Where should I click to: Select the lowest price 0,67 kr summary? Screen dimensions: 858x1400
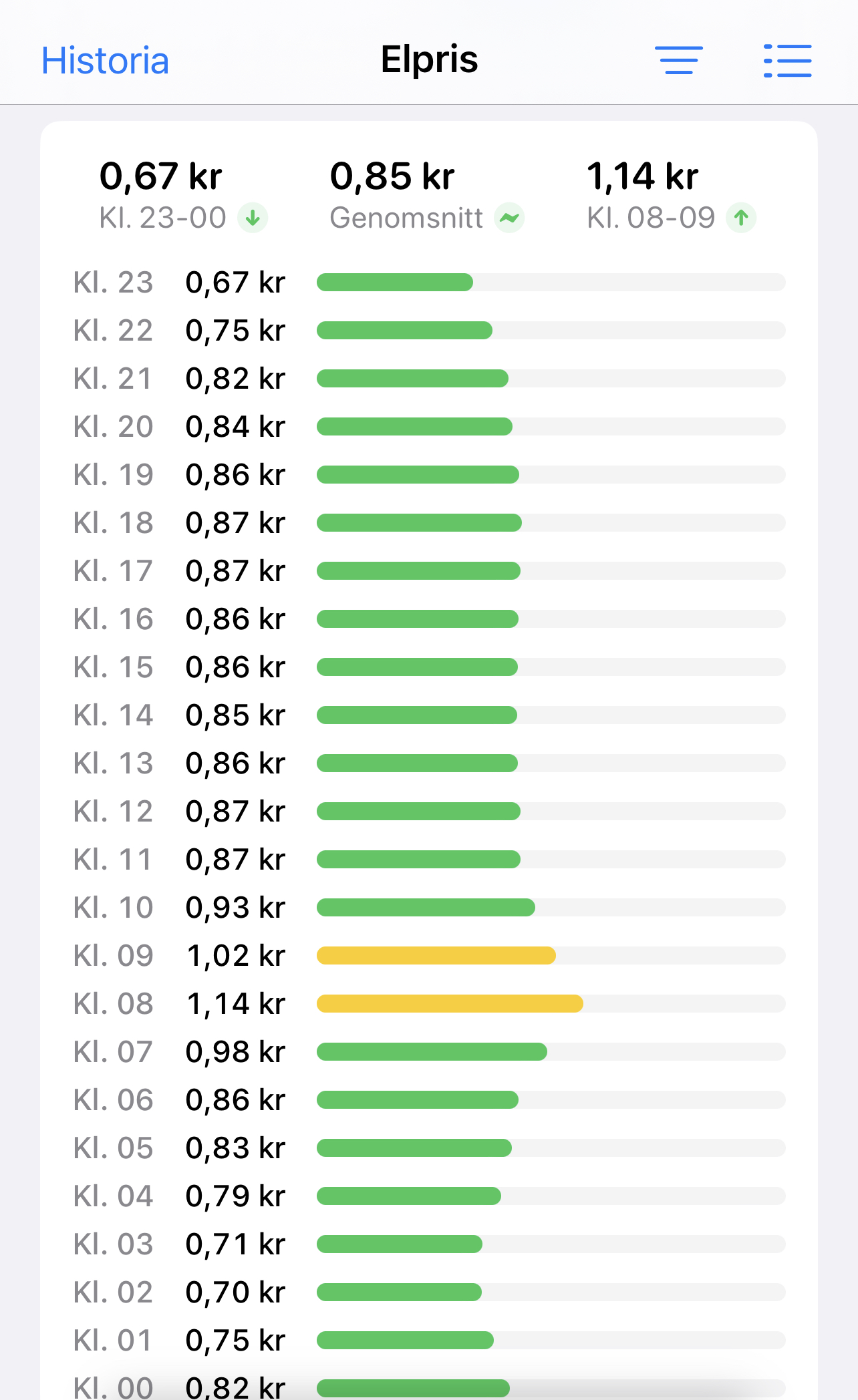point(183,194)
